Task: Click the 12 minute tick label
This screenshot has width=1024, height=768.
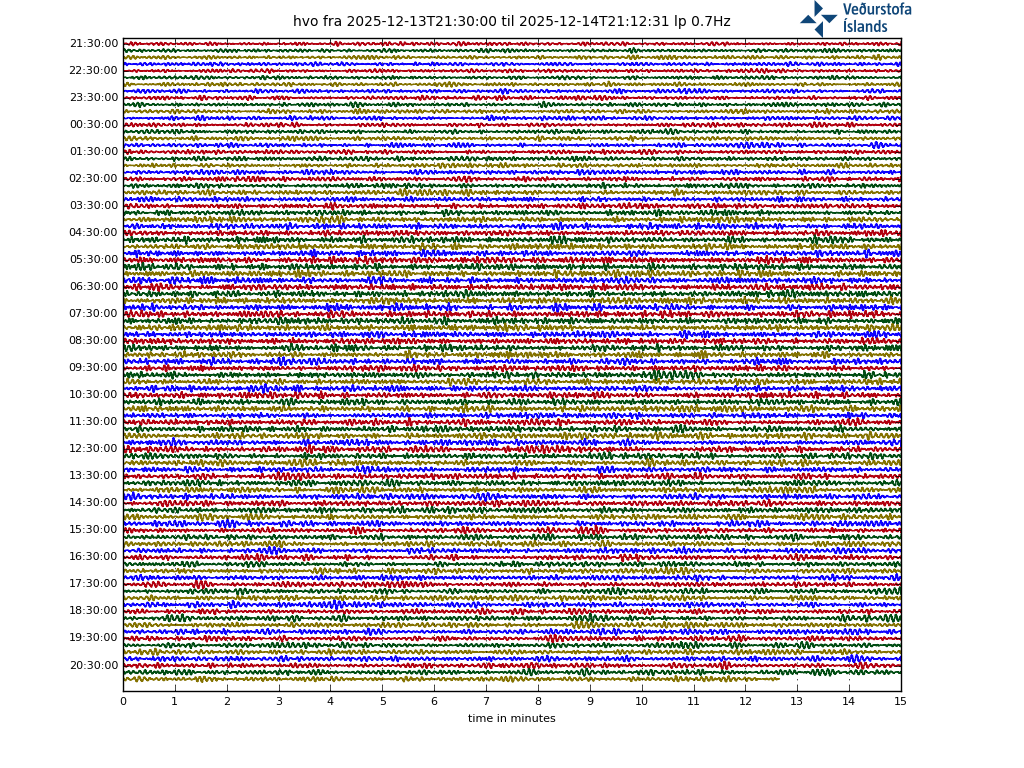Action: (x=745, y=702)
